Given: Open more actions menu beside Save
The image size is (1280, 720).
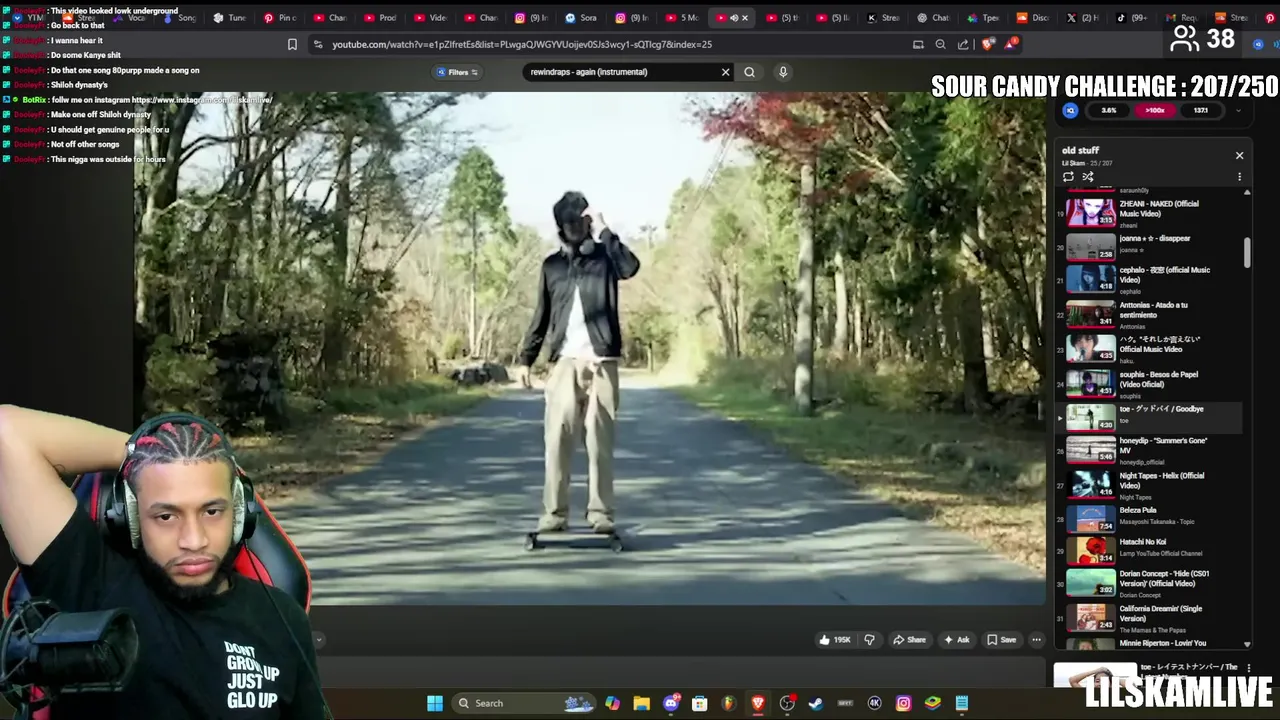Looking at the screenshot, I should coord(1036,640).
